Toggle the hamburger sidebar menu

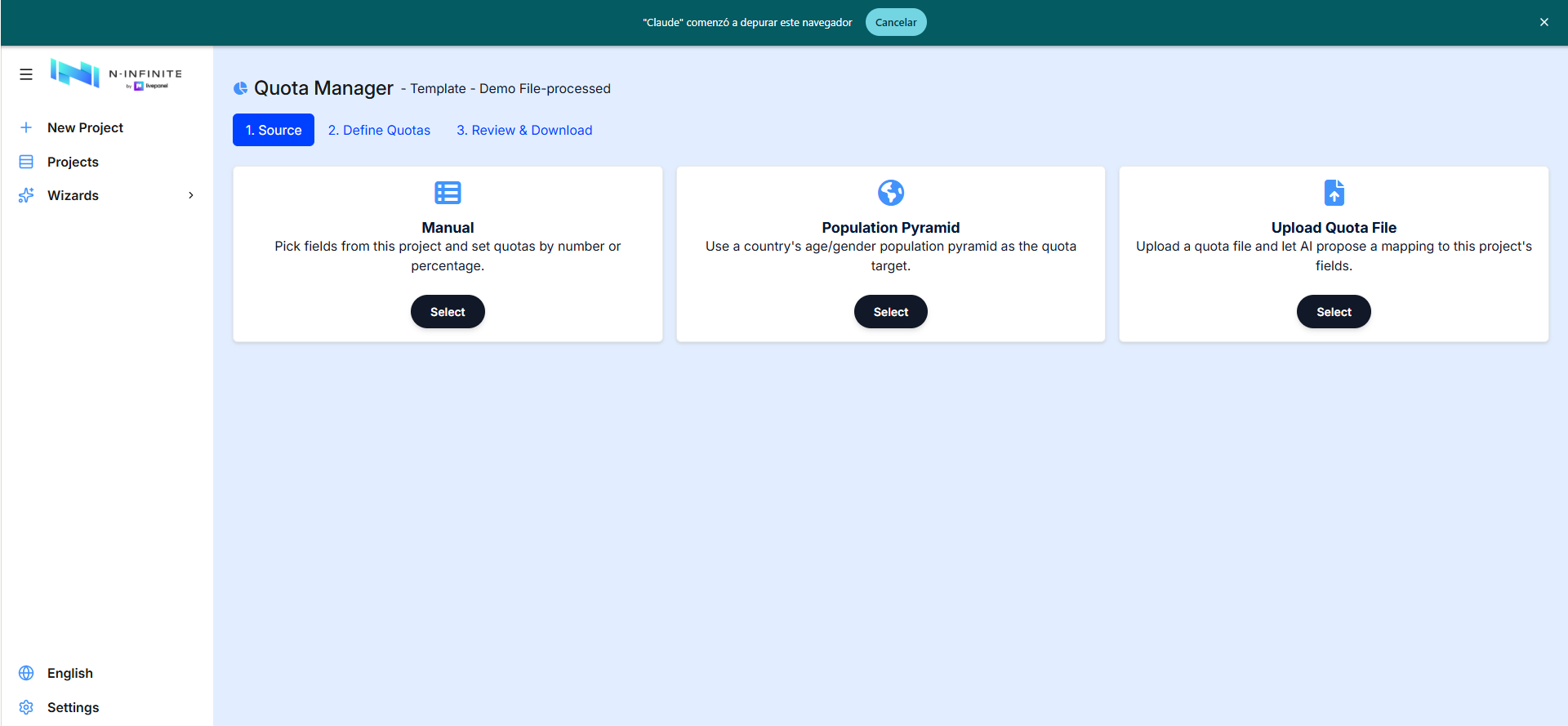click(x=26, y=74)
